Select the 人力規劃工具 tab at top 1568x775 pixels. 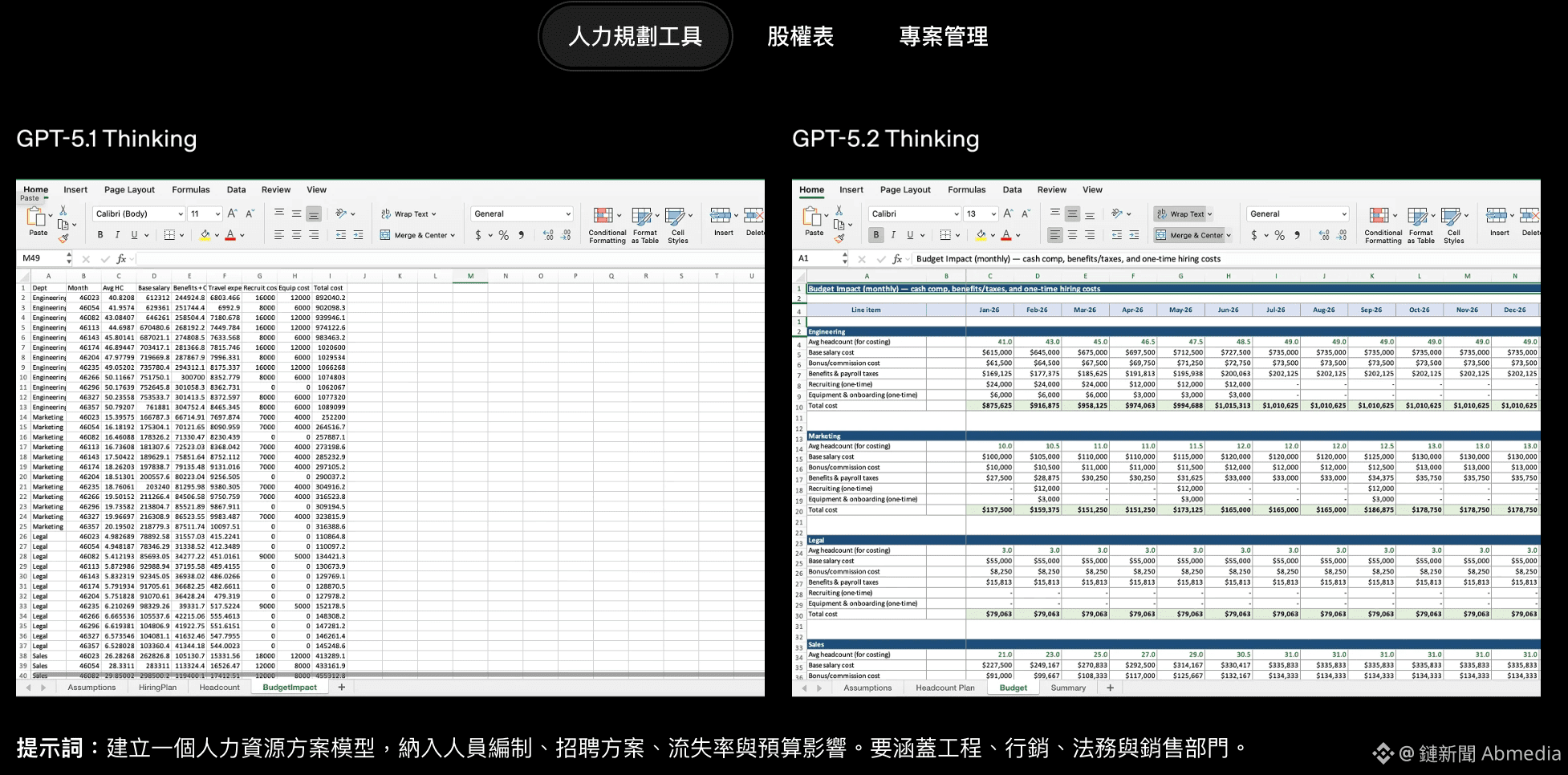click(635, 36)
